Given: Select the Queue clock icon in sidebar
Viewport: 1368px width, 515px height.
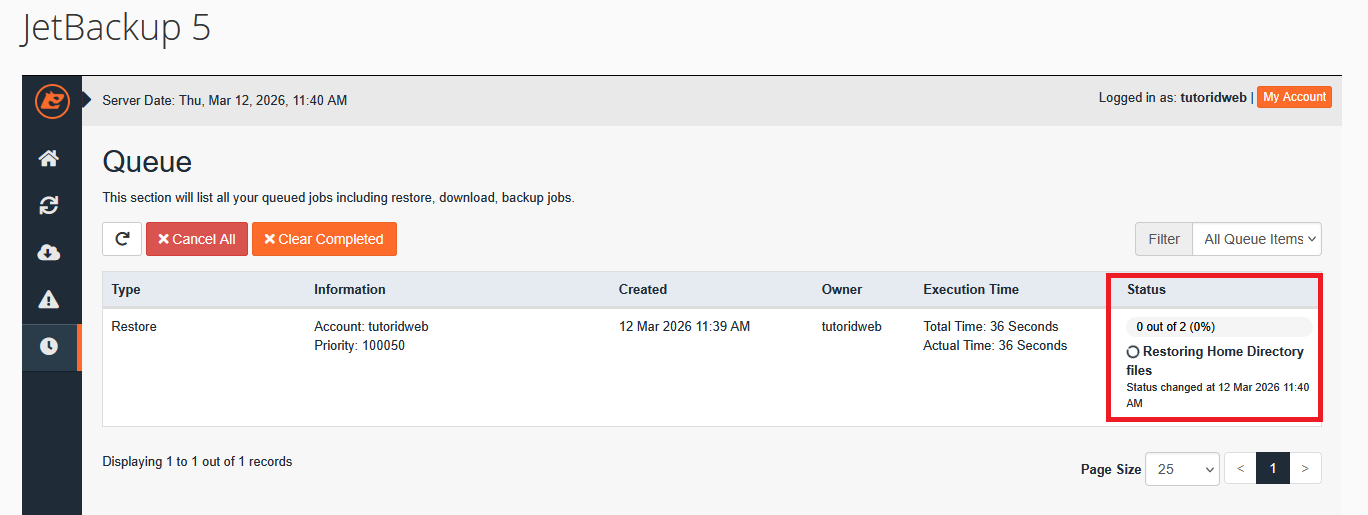Looking at the screenshot, I should click(x=49, y=346).
